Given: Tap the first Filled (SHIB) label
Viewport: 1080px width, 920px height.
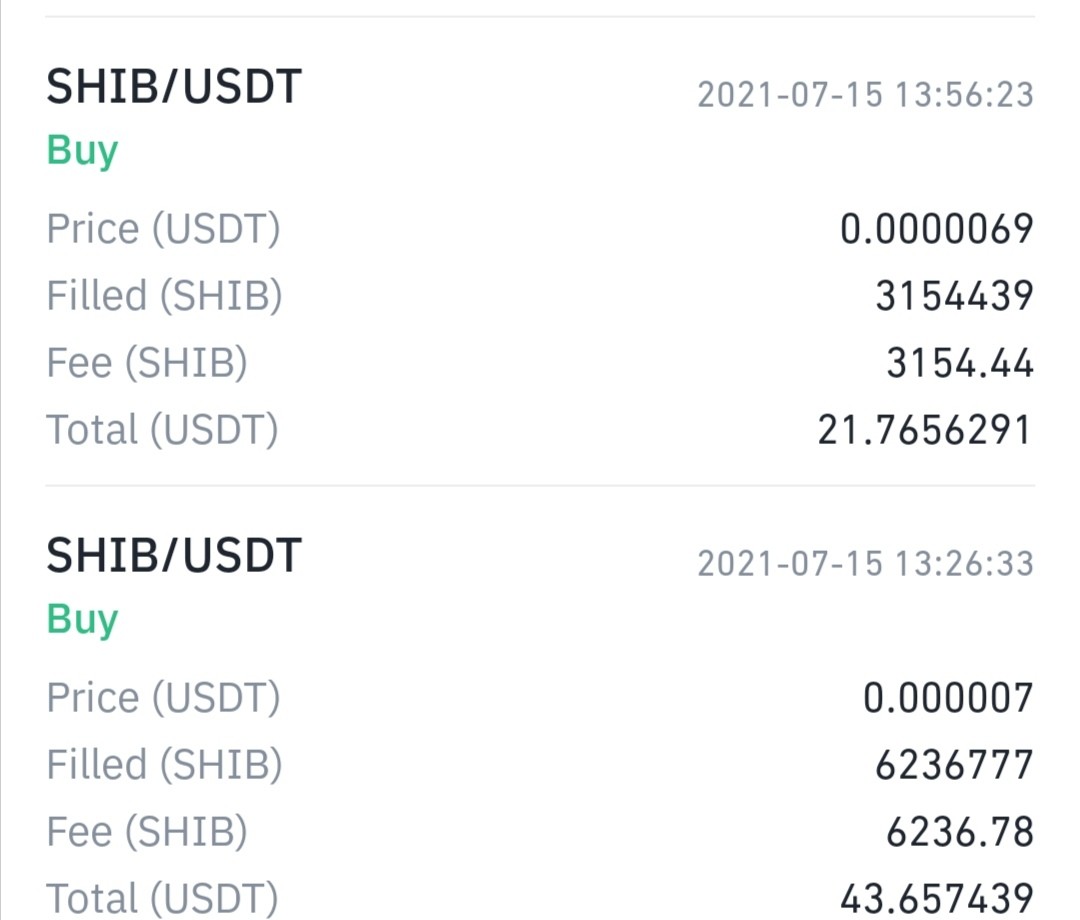Looking at the screenshot, I should [x=165, y=296].
